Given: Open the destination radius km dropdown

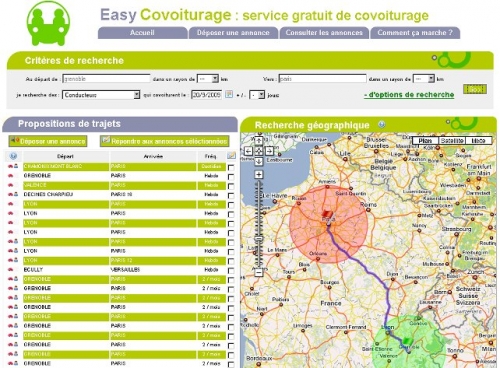Looking at the screenshot, I should click(424, 79).
